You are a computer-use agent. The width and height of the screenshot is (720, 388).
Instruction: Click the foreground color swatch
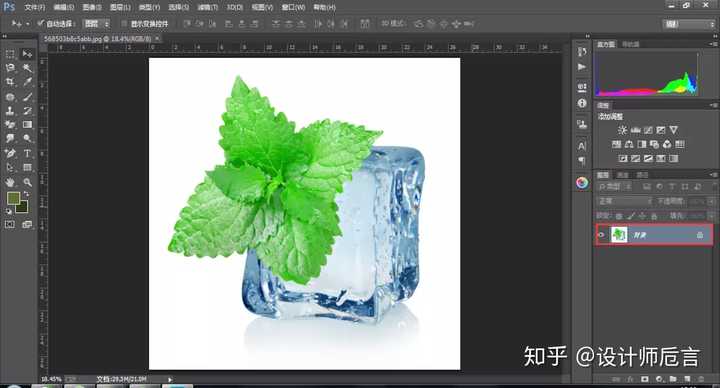[13, 198]
